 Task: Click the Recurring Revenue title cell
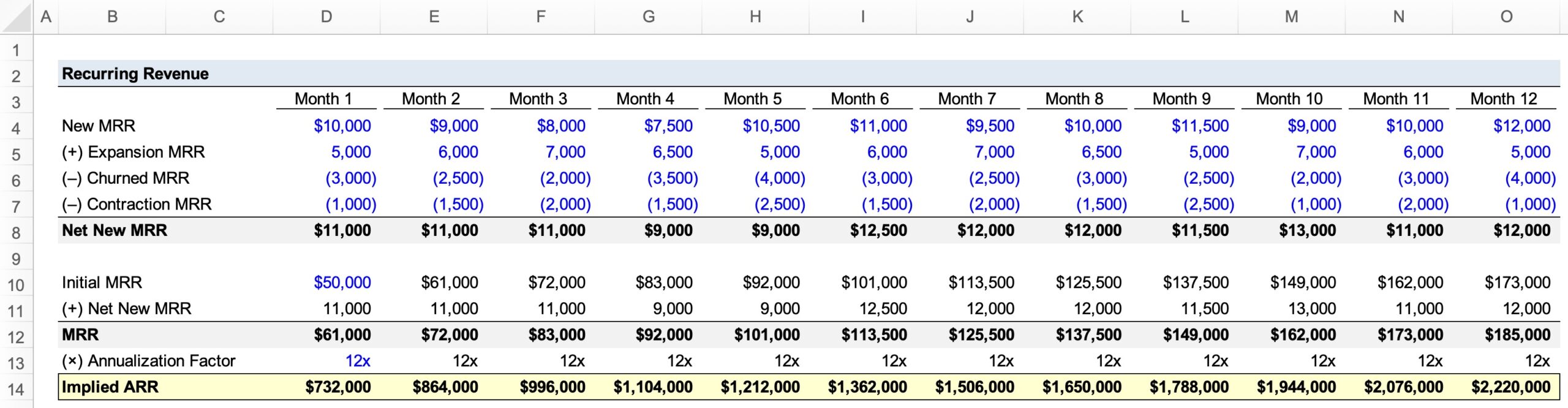pos(135,74)
